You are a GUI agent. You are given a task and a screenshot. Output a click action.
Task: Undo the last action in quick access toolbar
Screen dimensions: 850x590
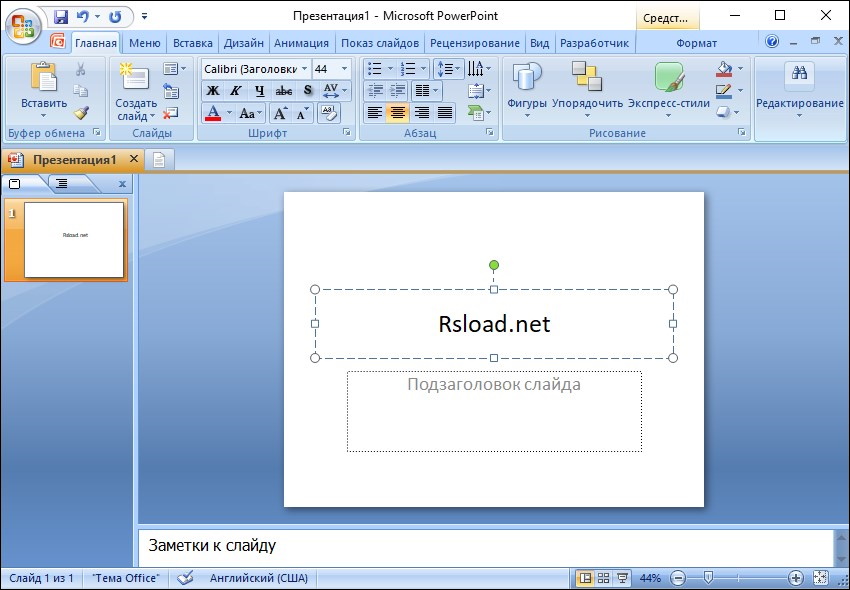(x=82, y=16)
